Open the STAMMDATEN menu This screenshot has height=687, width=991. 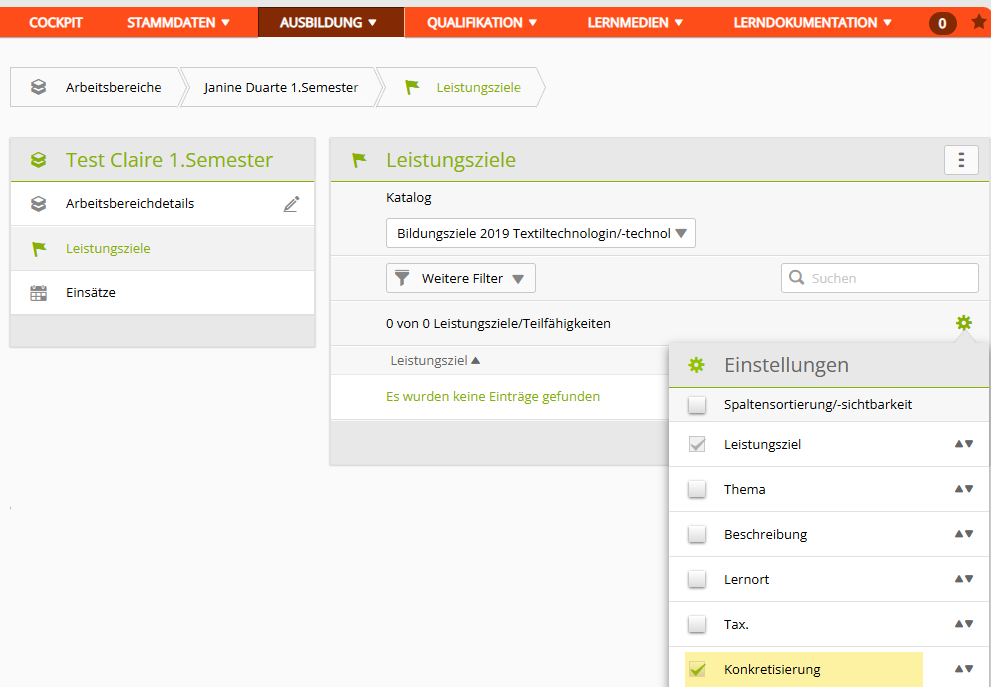pyautogui.click(x=178, y=23)
